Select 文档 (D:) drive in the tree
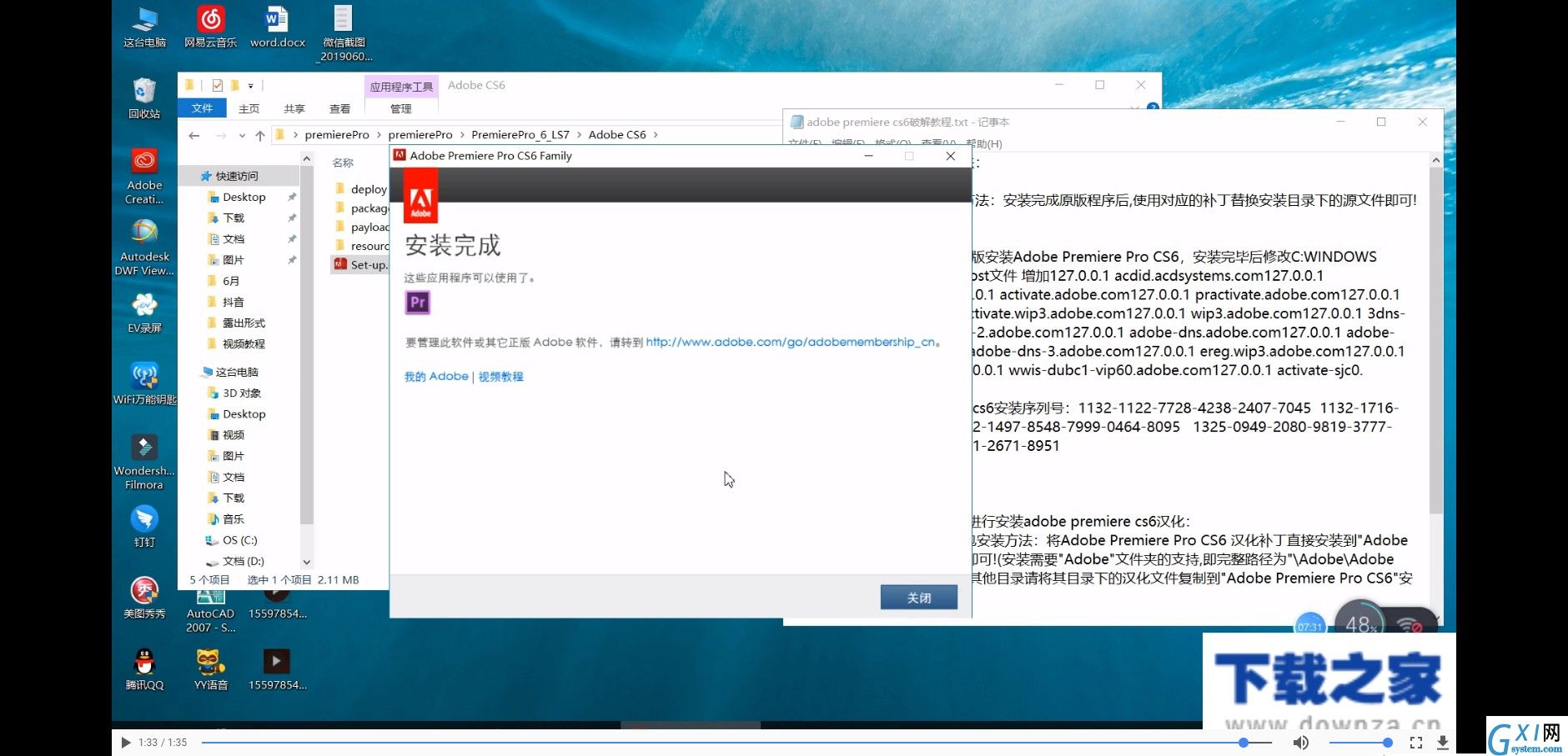Image resolution: width=1568 pixels, height=756 pixels. pos(243,561)
